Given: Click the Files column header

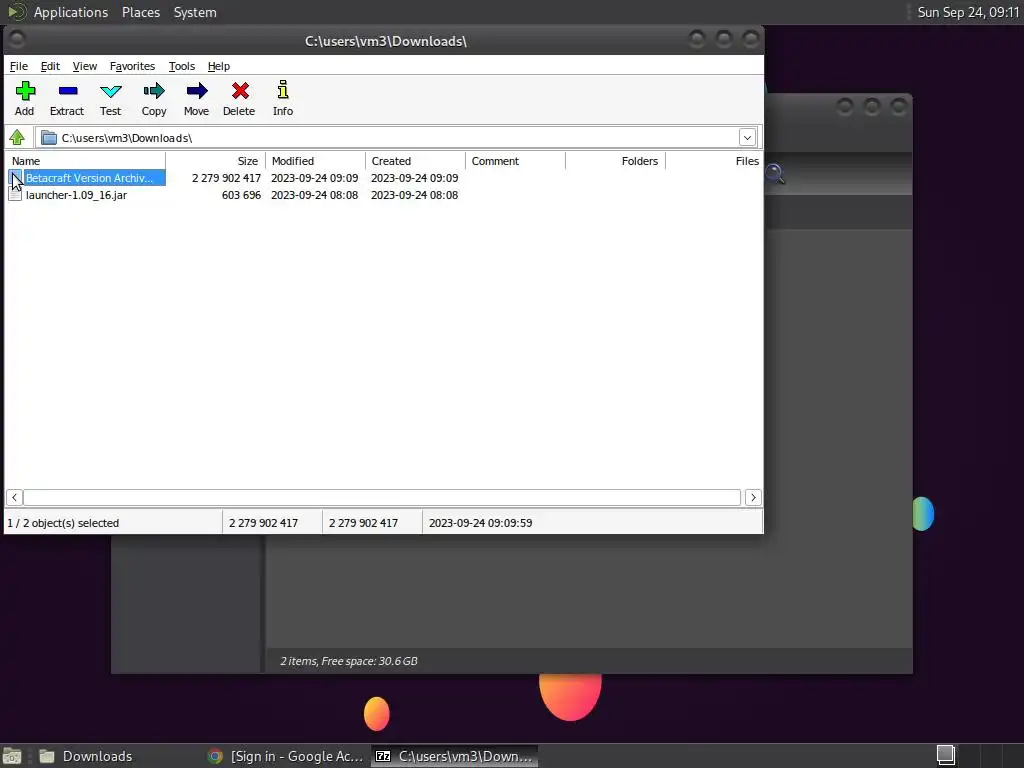Looking at the screenshot, I should click(x=714, y=161).
